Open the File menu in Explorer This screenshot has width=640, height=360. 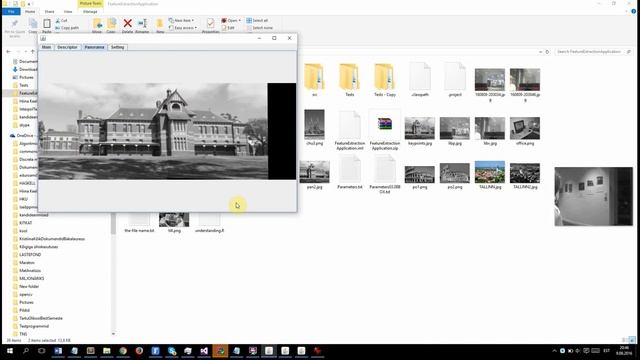(11, 12)
